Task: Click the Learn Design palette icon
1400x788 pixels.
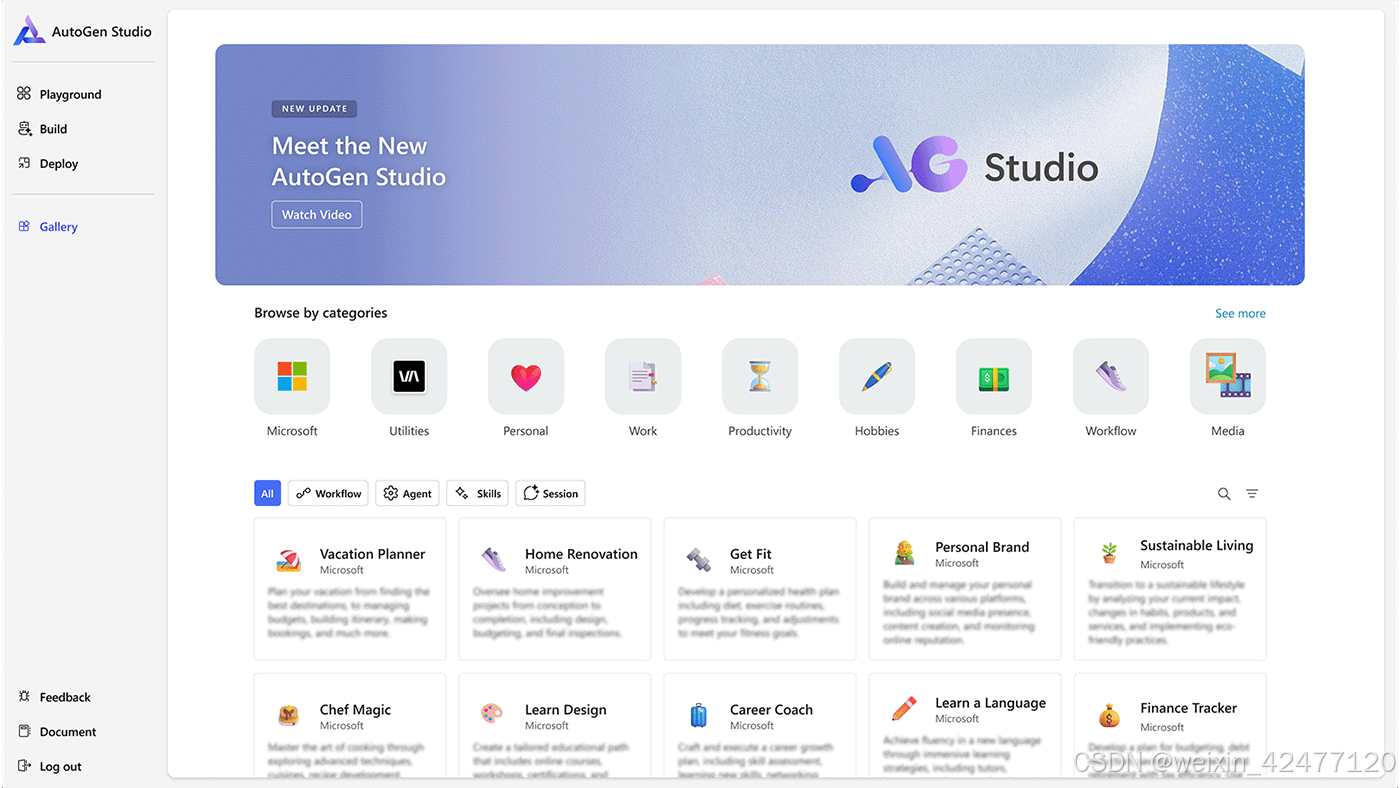Action: [x=492, y=714]
